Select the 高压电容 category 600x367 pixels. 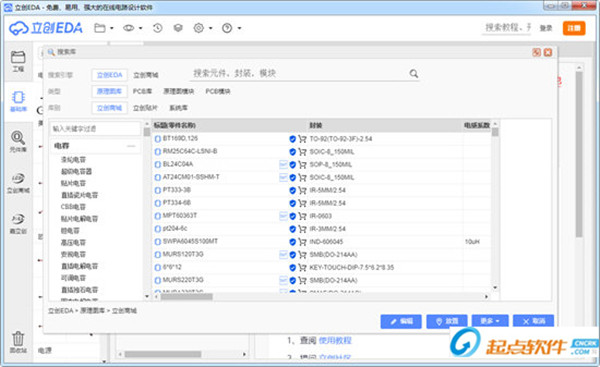(73, 243)
